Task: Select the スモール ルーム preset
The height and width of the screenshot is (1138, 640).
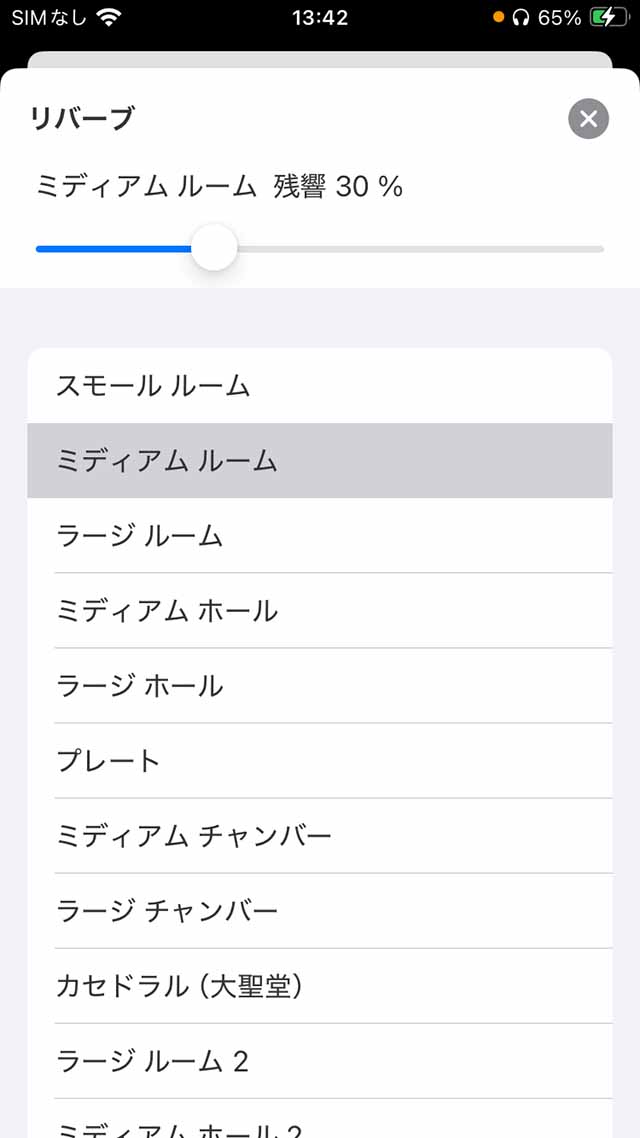Action: 320,385
